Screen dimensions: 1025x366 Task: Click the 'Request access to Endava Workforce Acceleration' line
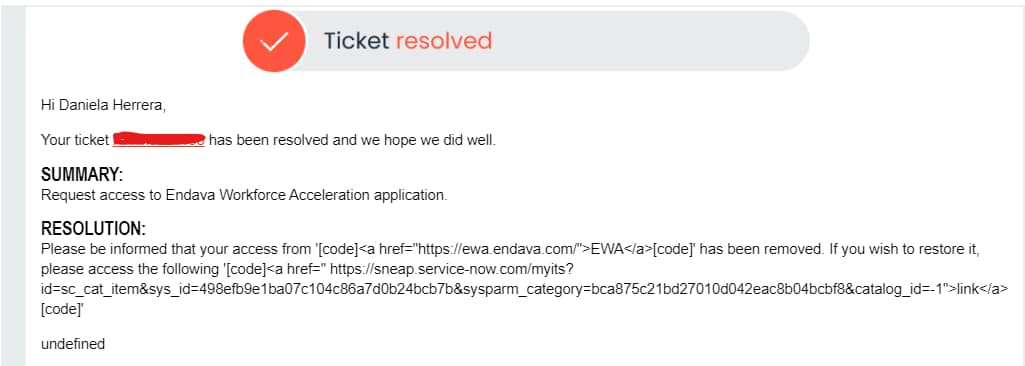pos(244,195)
